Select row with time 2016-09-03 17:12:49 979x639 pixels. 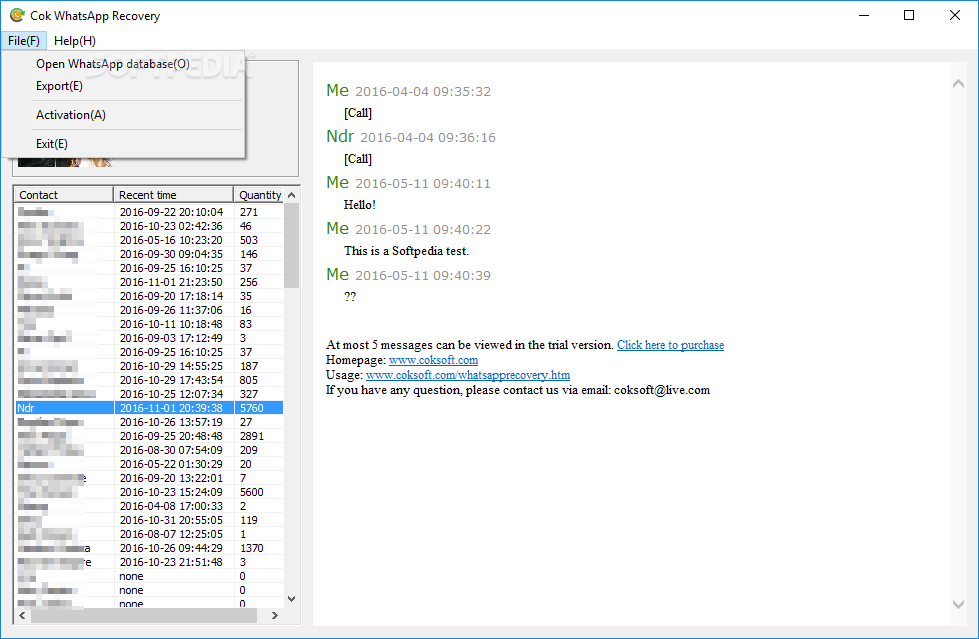149,338
